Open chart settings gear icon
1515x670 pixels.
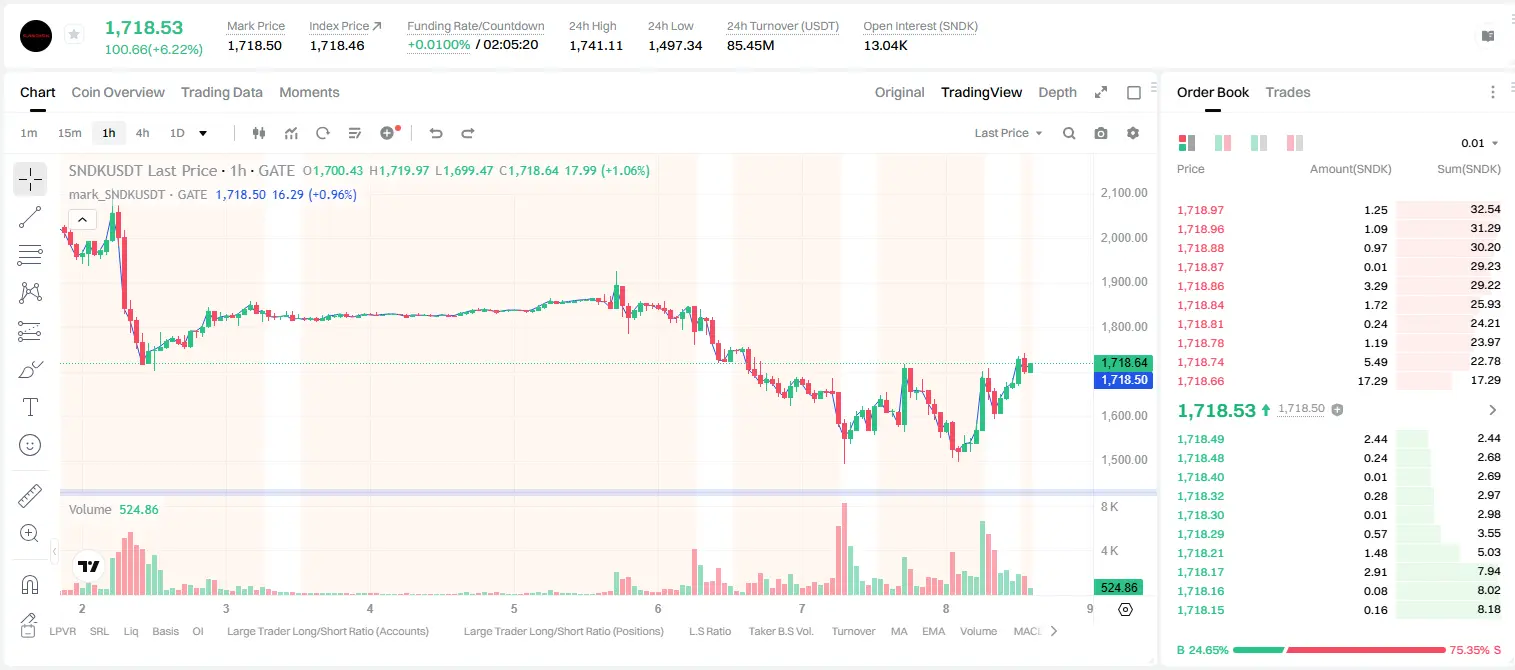click(1133, 133)
